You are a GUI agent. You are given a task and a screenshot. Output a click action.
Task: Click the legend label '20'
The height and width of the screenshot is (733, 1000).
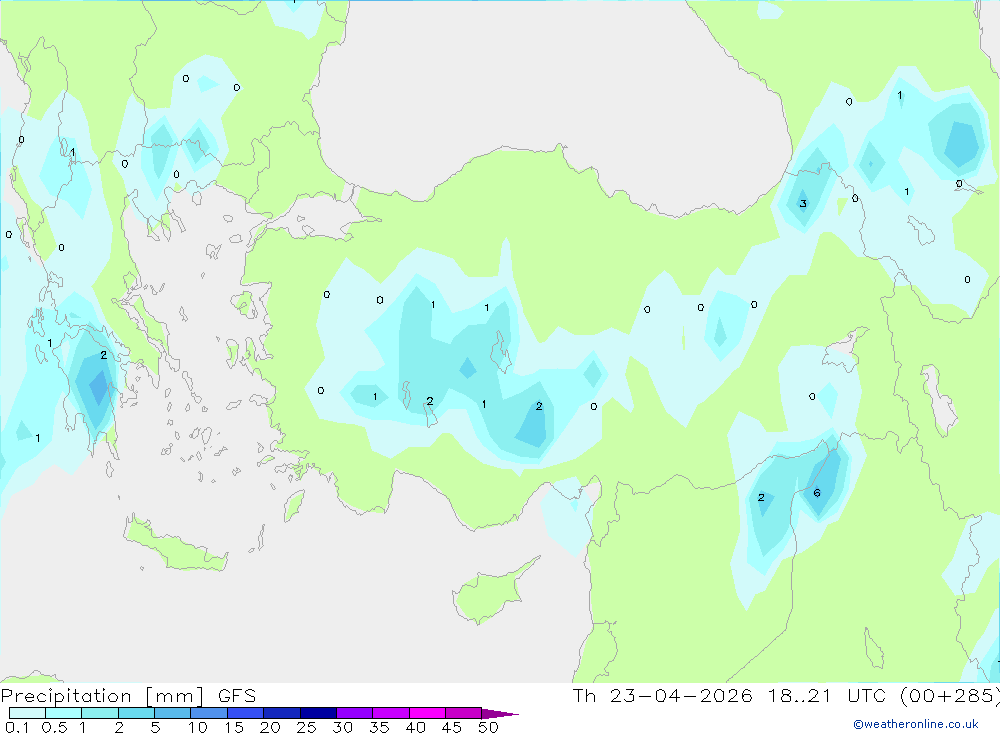coord(270,727)
